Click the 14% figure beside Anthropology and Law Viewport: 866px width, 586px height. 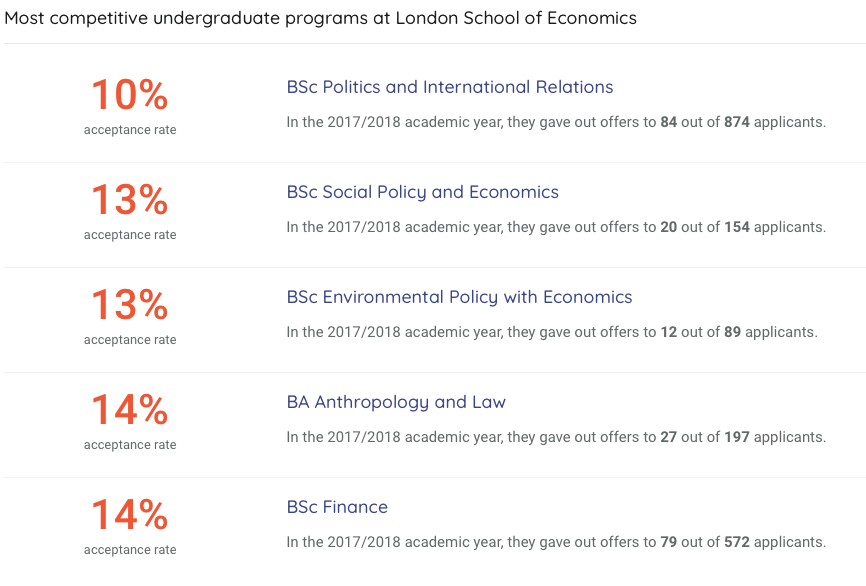[130, 410]
